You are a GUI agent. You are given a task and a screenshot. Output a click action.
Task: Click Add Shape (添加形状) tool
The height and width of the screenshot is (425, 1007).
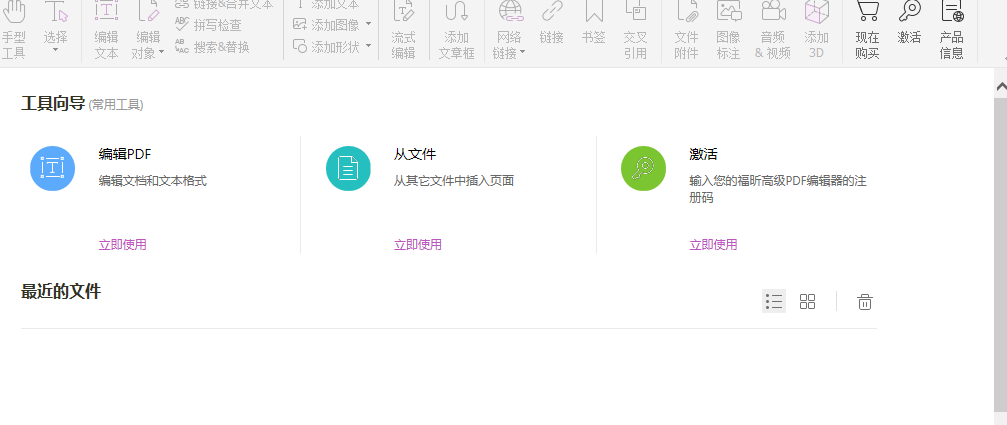pos(326,46)
